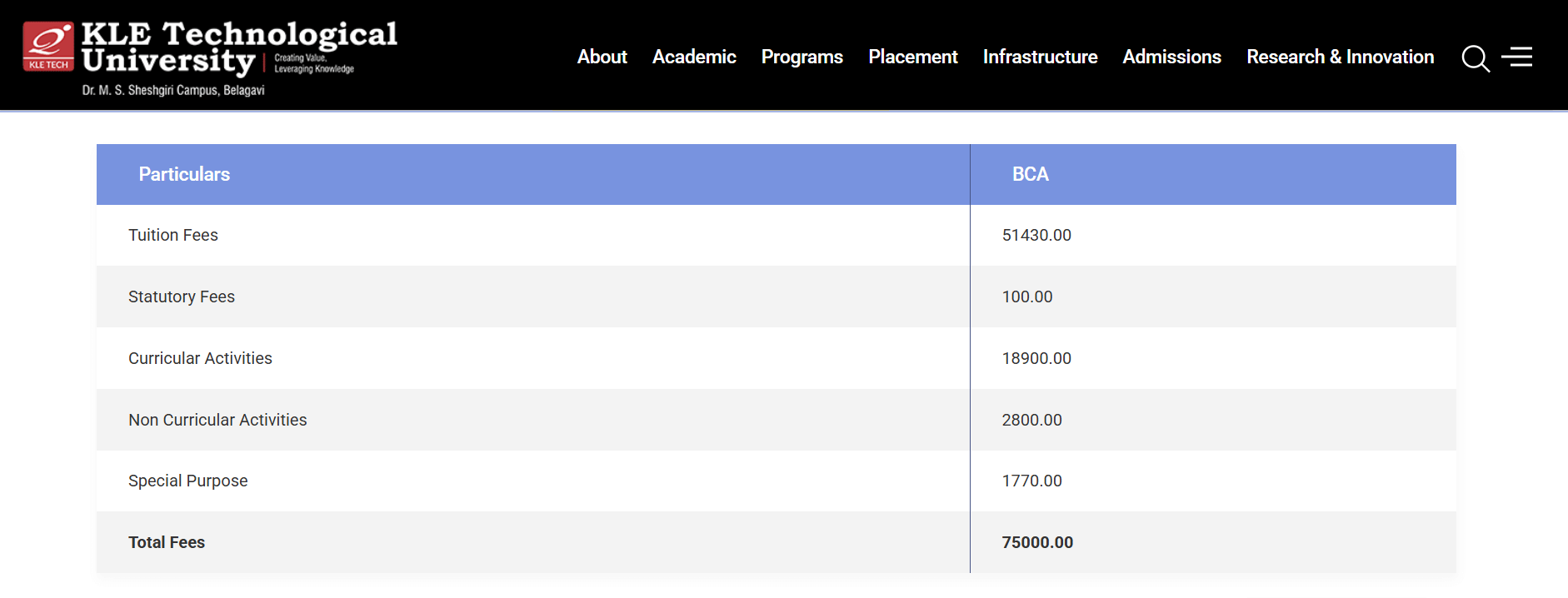Image resolution: width=1568 pixels, height=598 pixels.
Task: Click the Tuition Fees amount 51430.00
Action: click(1036, 235)
